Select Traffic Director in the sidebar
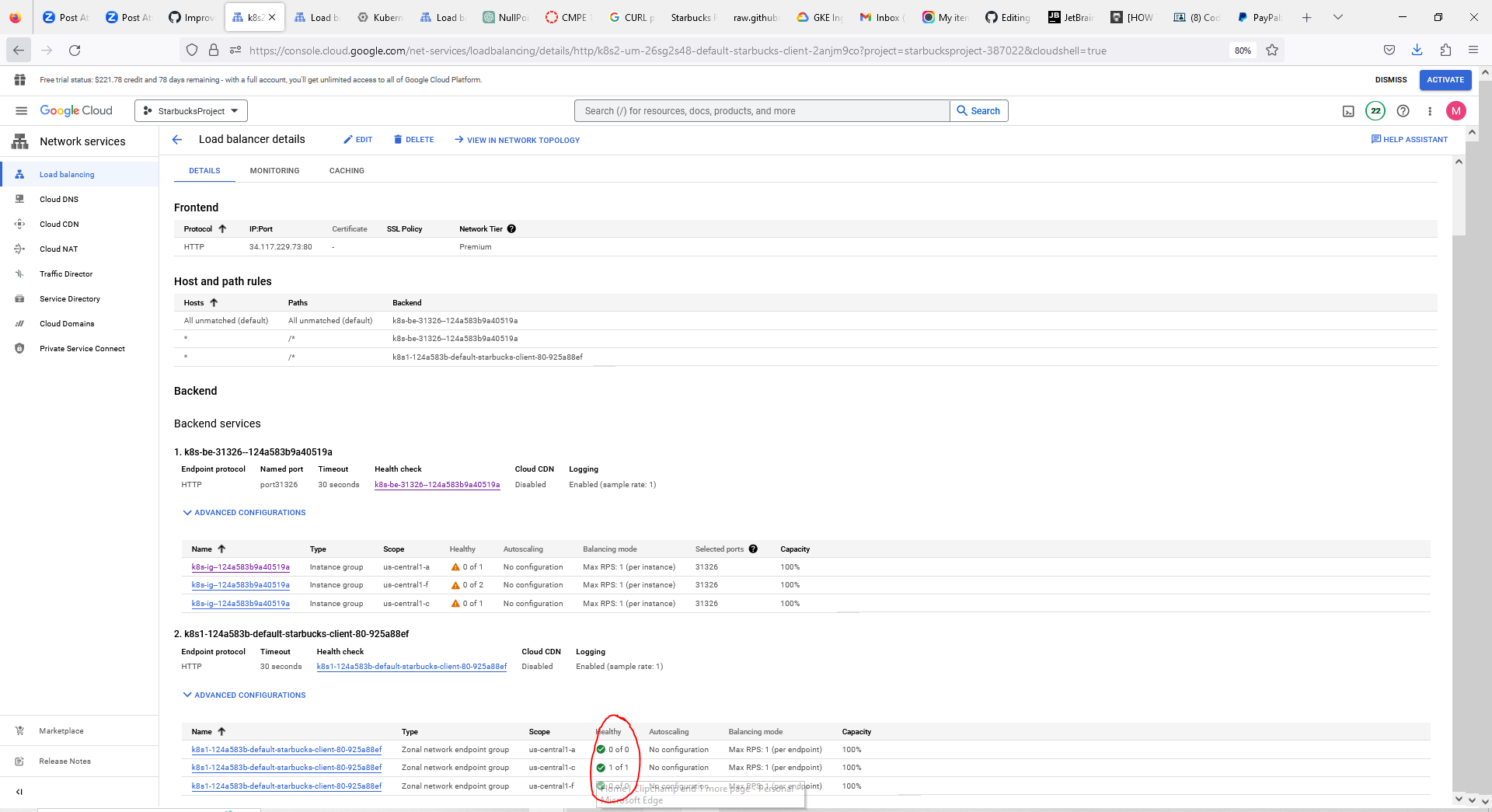 pos(65,274)
